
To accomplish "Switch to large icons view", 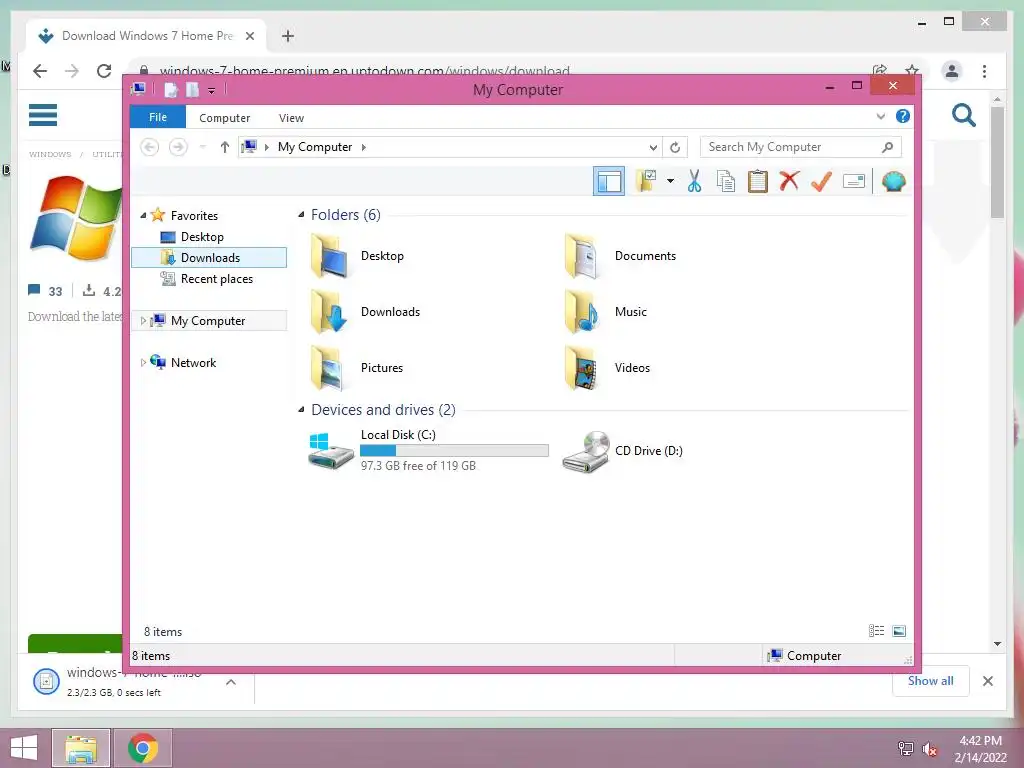I will [899, 631].
